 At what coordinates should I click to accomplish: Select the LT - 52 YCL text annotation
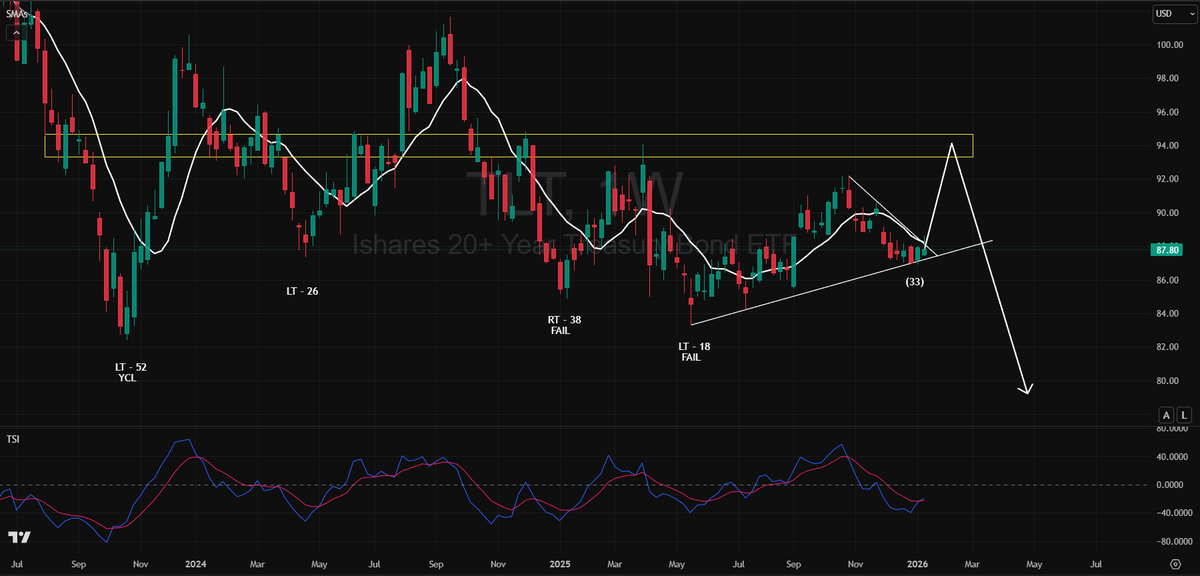131,373
